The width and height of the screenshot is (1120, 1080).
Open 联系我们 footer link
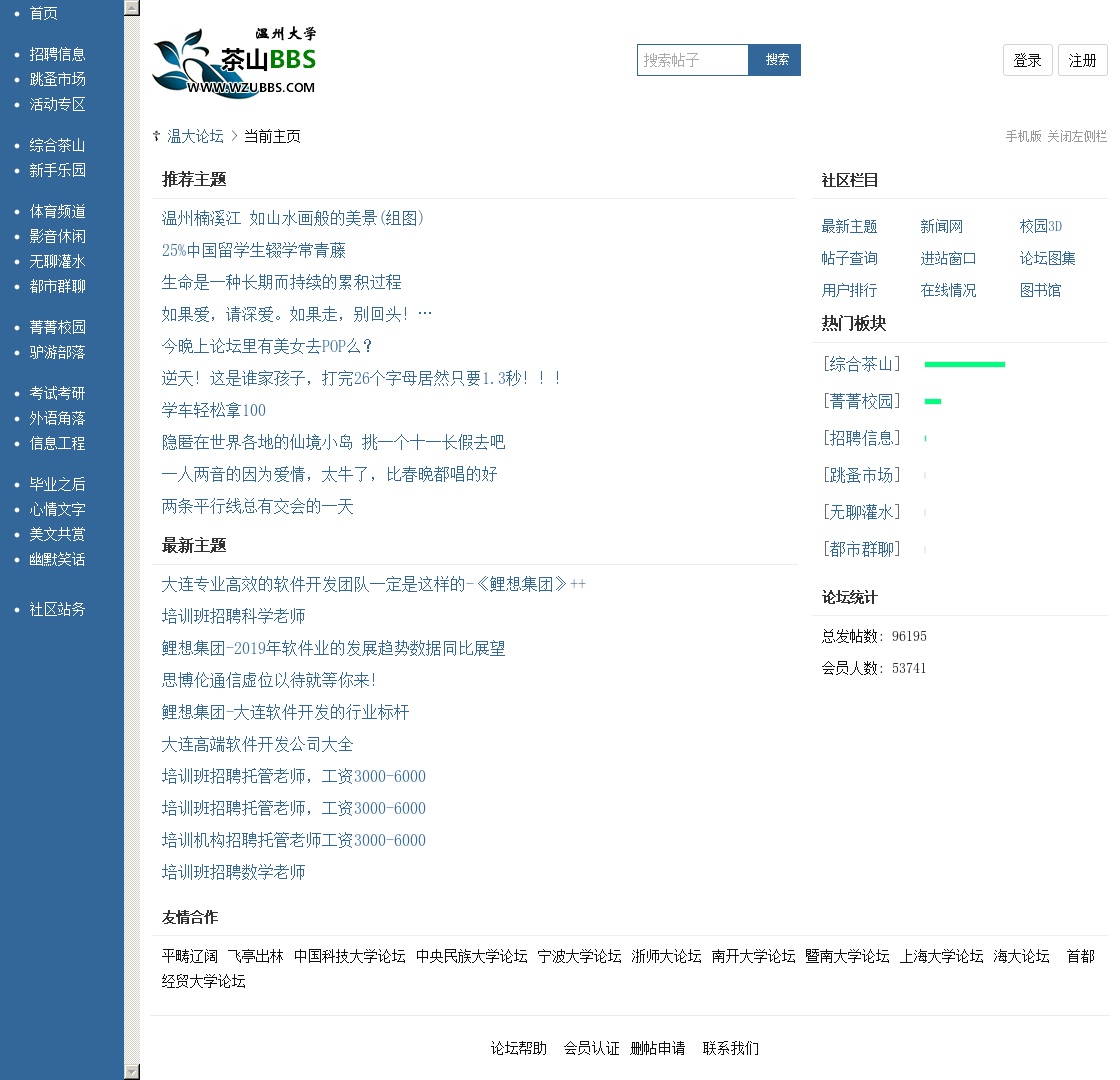tap(731, 1049)
